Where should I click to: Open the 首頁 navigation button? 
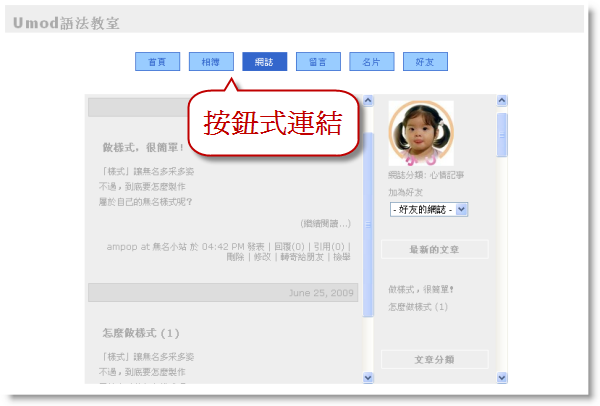point(157,62)
